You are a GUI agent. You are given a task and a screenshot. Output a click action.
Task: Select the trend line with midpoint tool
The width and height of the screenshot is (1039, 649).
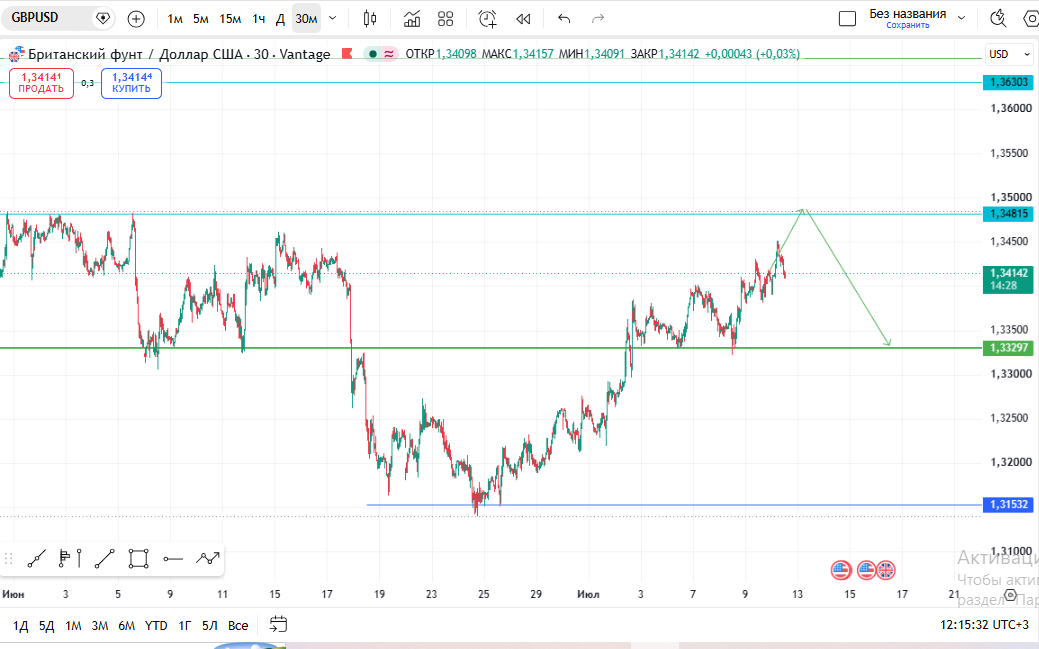[36, 559]
